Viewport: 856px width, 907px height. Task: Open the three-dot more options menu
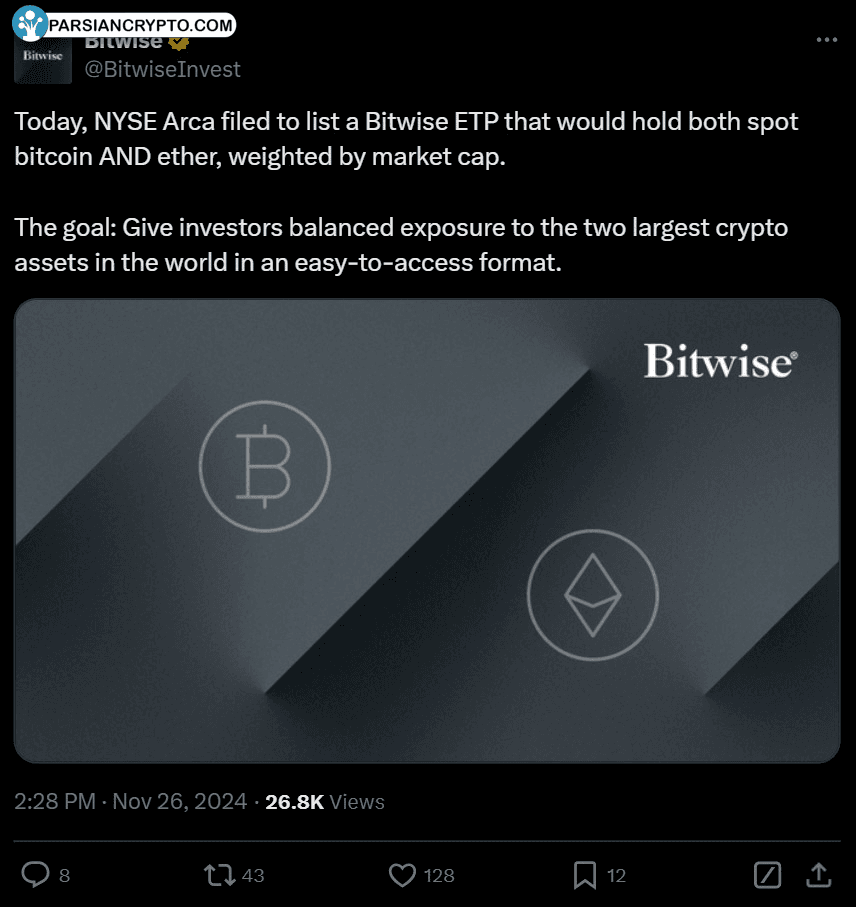[x=827, y=39]
